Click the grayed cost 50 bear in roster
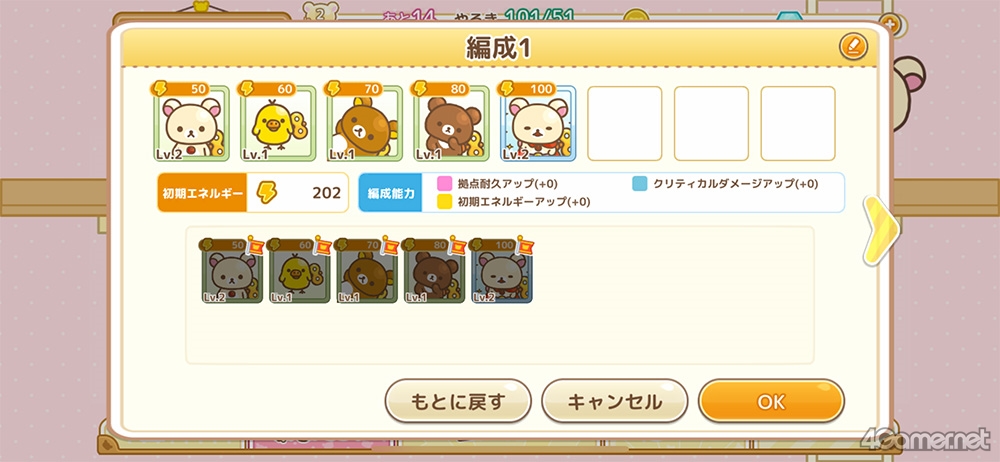1000x462 pixels. pyautogui.click(x=232, y=271)
